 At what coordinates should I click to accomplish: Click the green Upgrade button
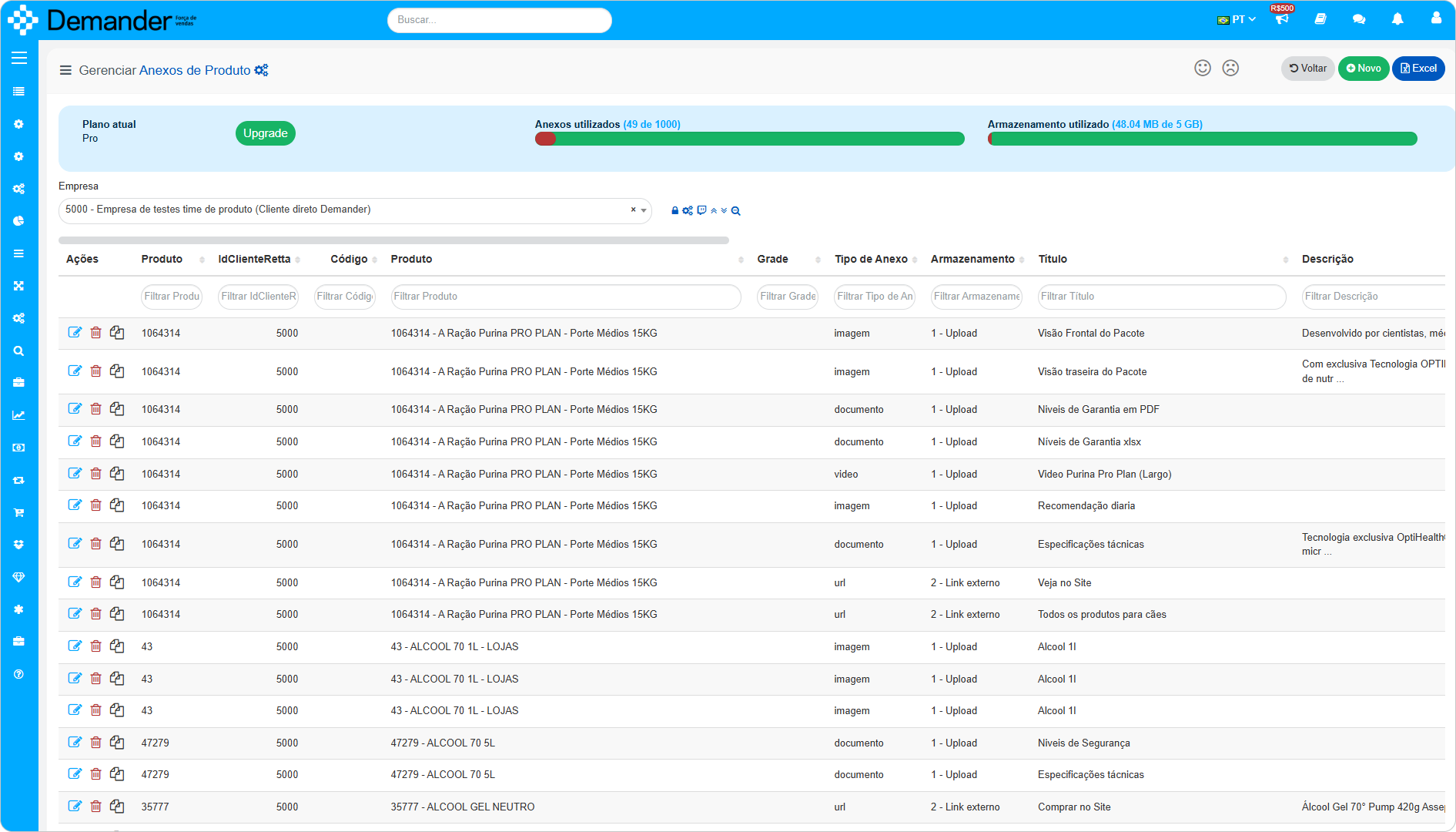266,133
